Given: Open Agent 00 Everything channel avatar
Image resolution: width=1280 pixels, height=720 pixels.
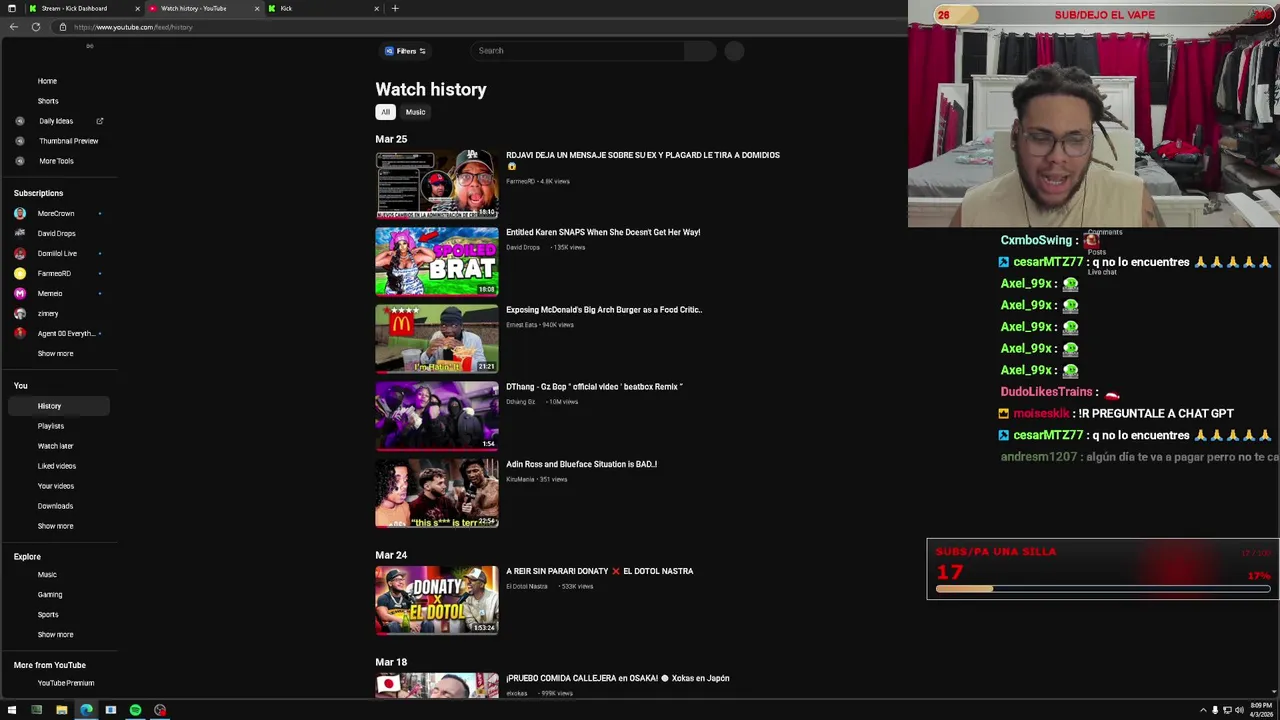Looking at the screenshot, I should (x=20, y=333).
